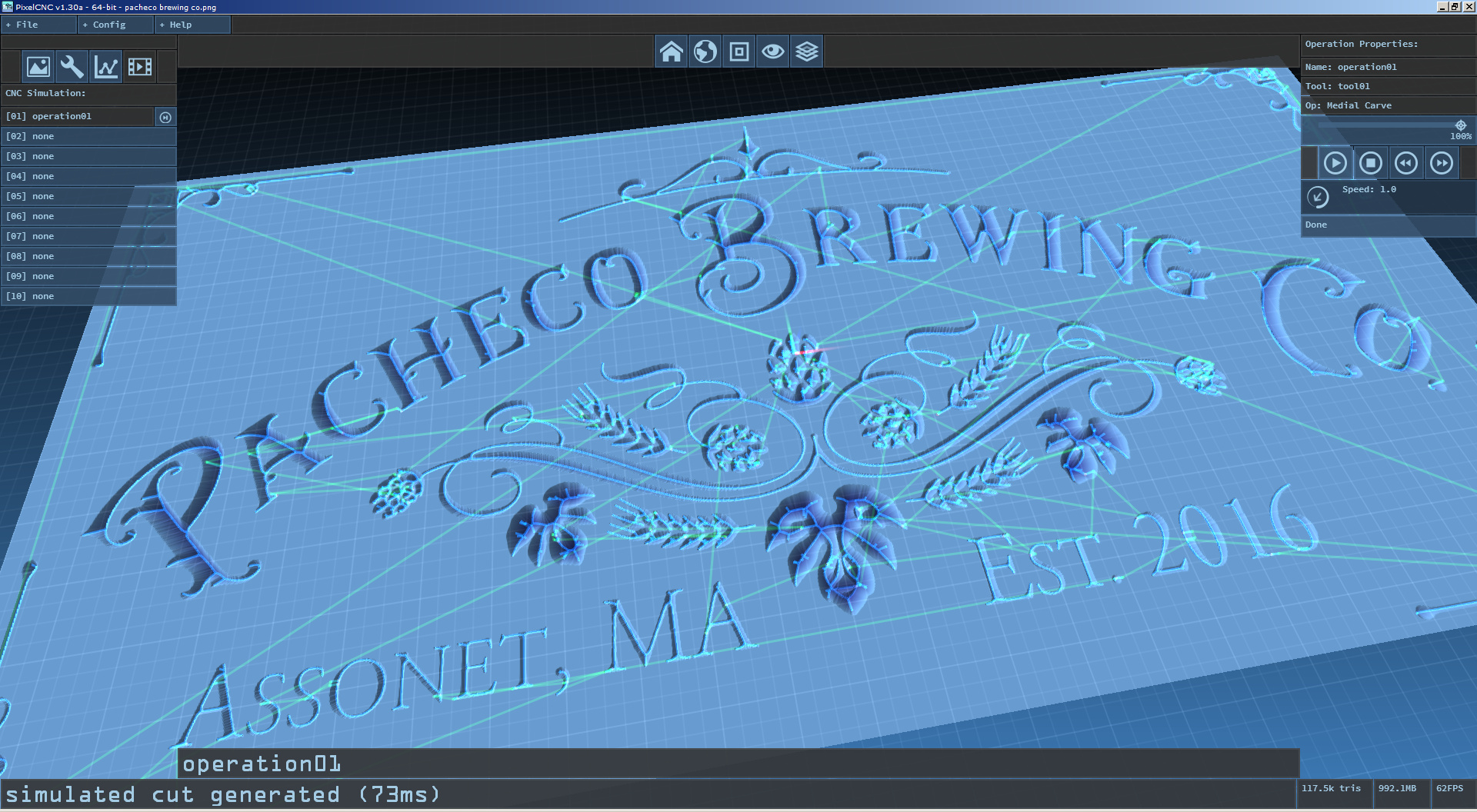This screenshot has height=812, width=1477.
Task: Click the Name: operation01 property
Action: [x=1389, y=67]
